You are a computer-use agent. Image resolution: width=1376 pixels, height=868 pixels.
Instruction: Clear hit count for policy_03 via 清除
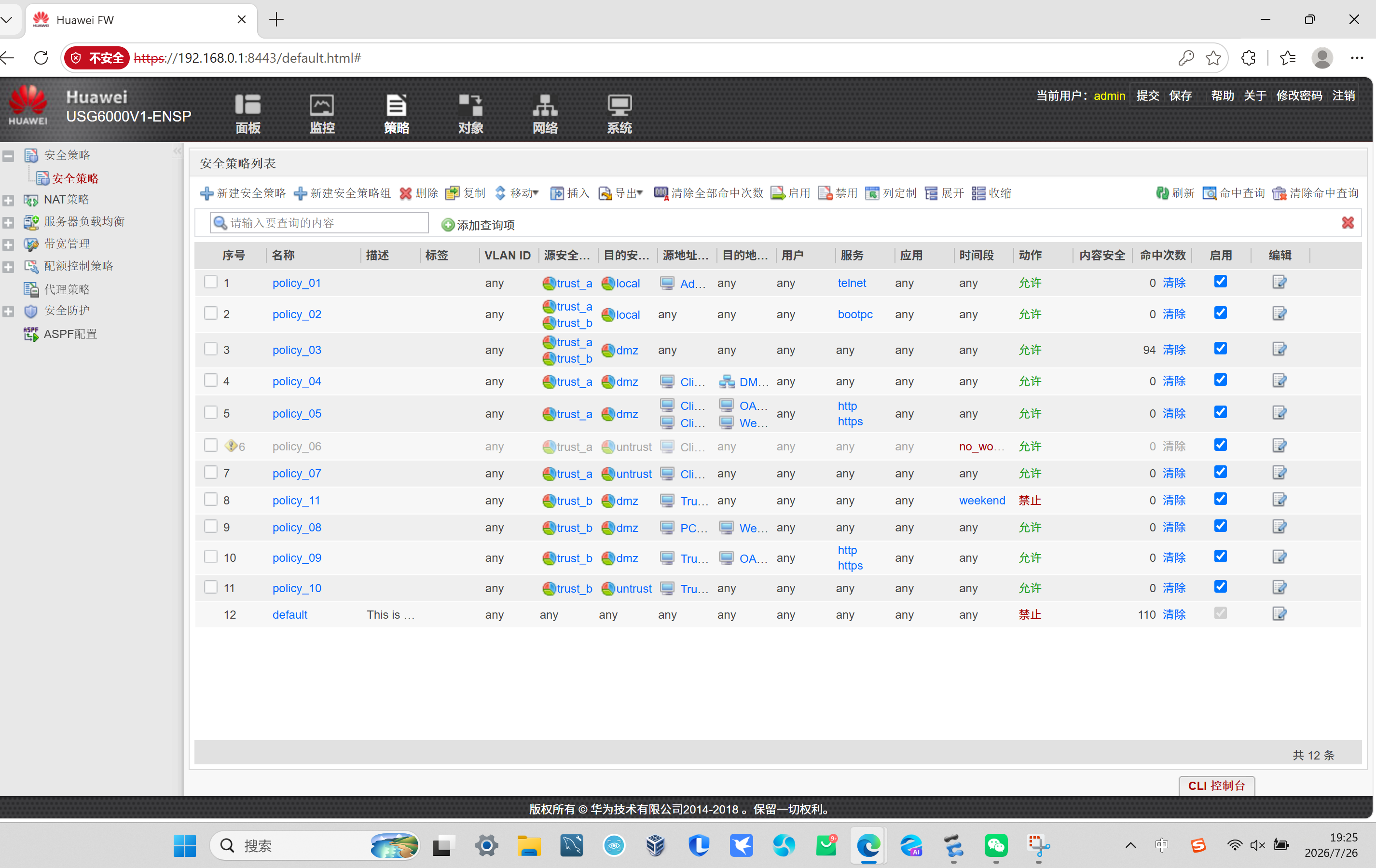coord(1174,350)
